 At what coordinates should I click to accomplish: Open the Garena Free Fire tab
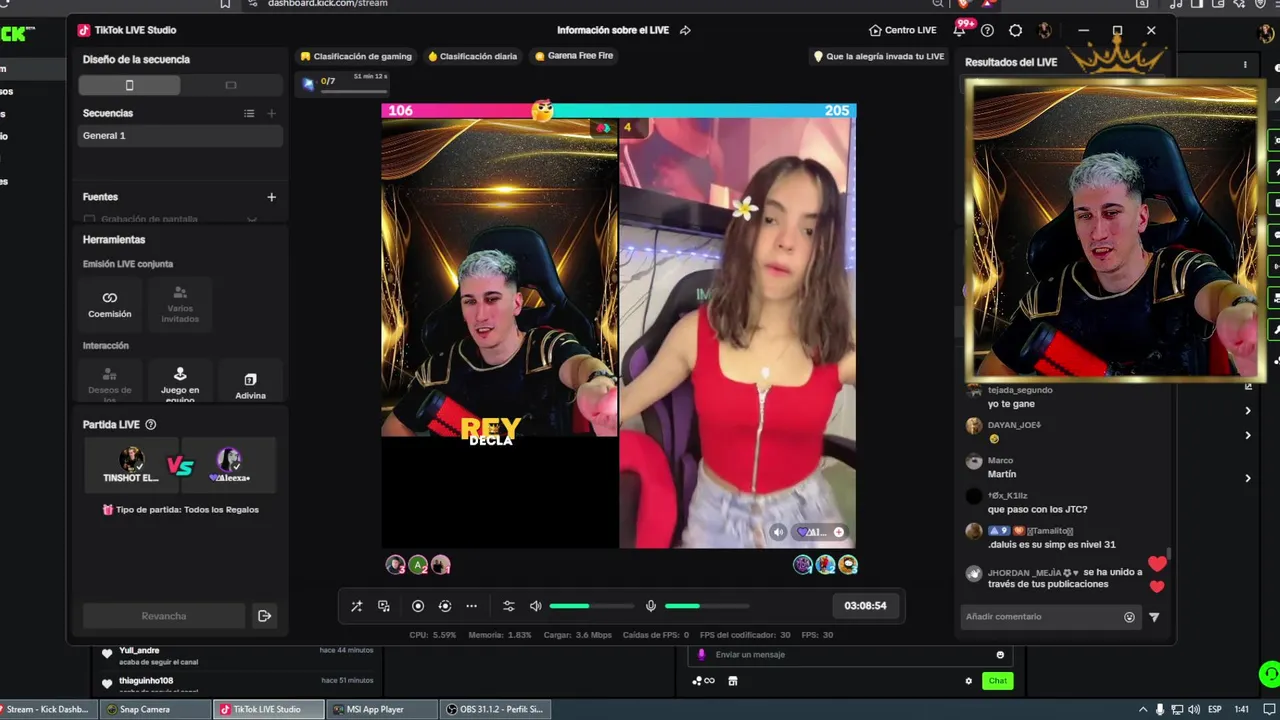(x=574, y=56)
